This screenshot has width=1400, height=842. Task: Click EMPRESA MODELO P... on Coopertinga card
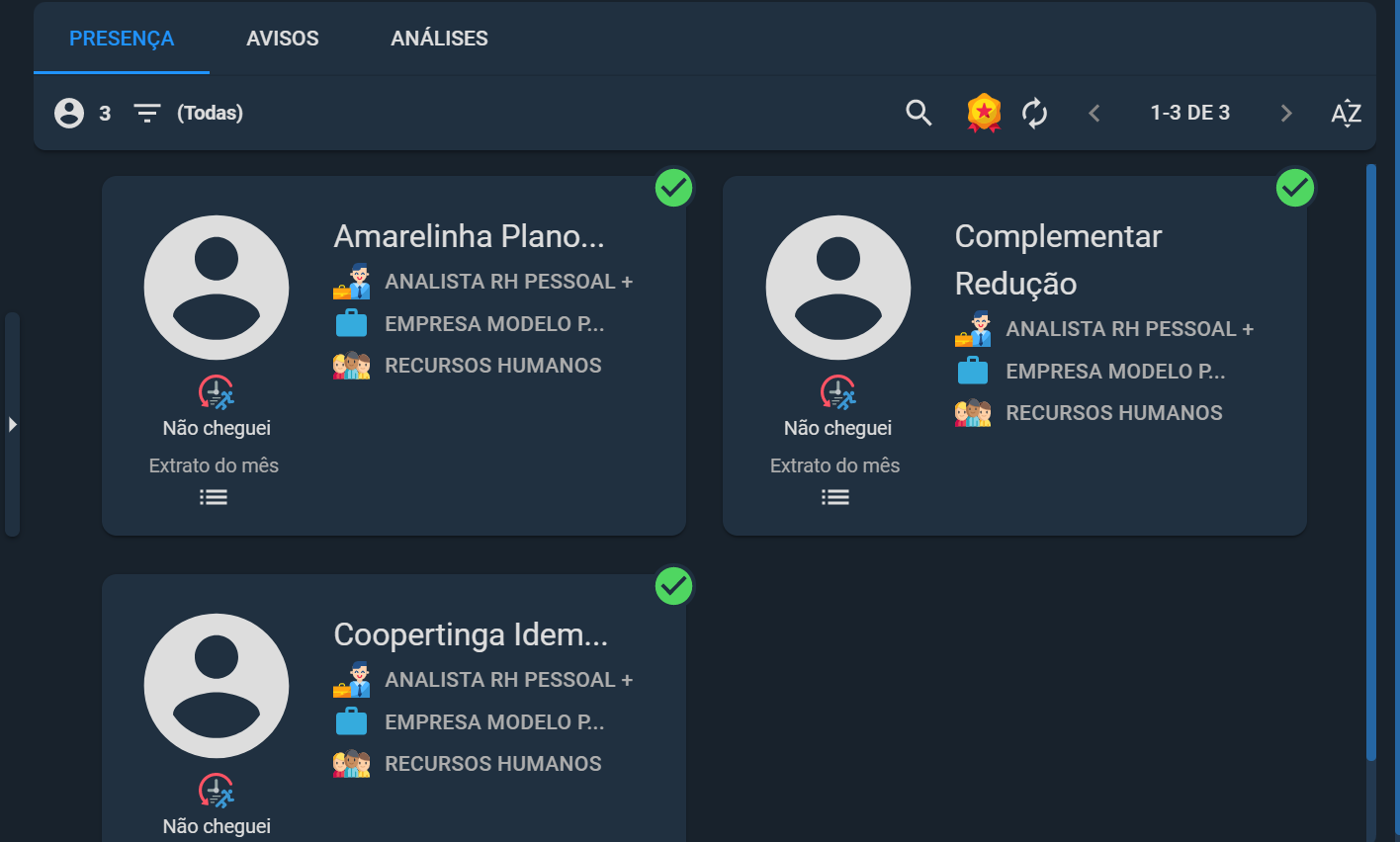pyautogui.click(x=494, y=722)
